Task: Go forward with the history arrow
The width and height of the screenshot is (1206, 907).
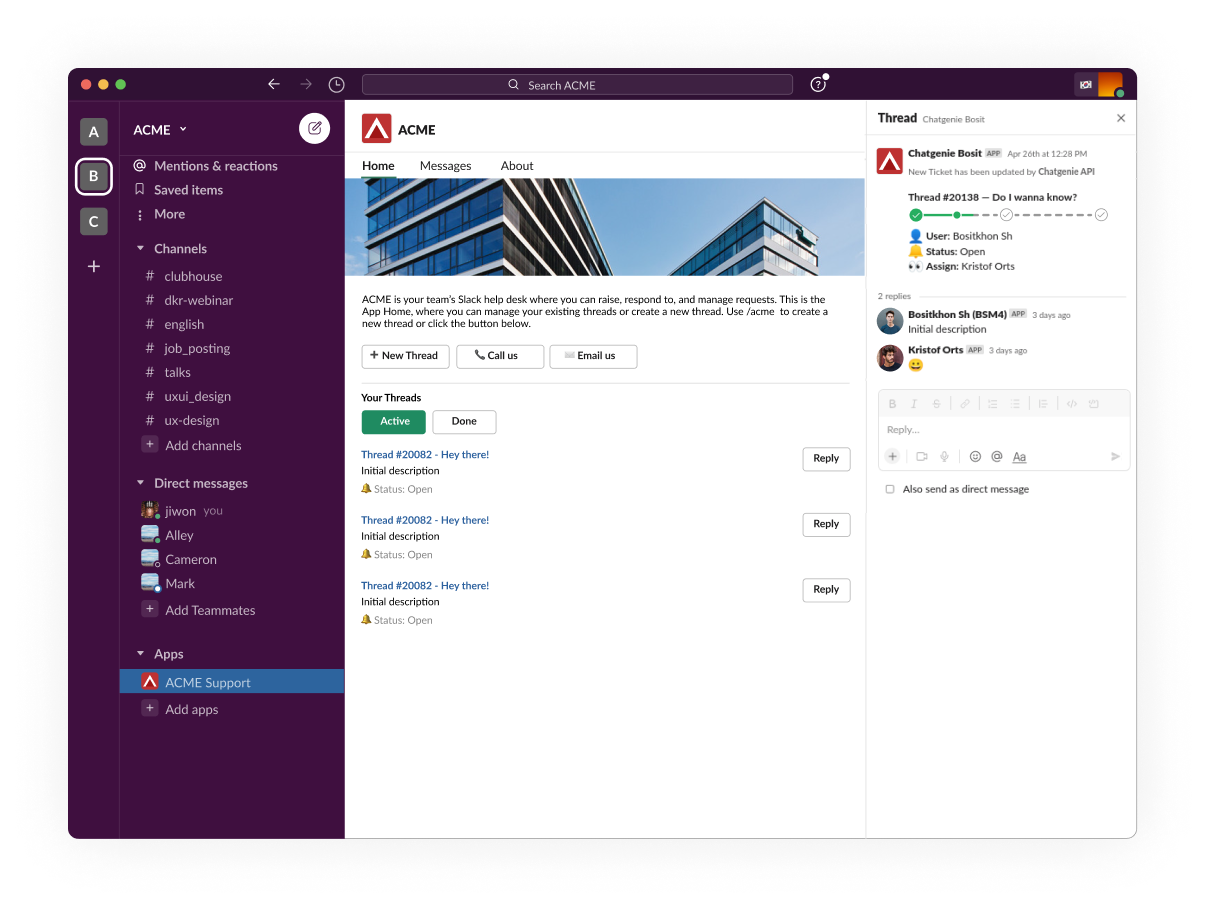Action: click(x=306, y=84)
